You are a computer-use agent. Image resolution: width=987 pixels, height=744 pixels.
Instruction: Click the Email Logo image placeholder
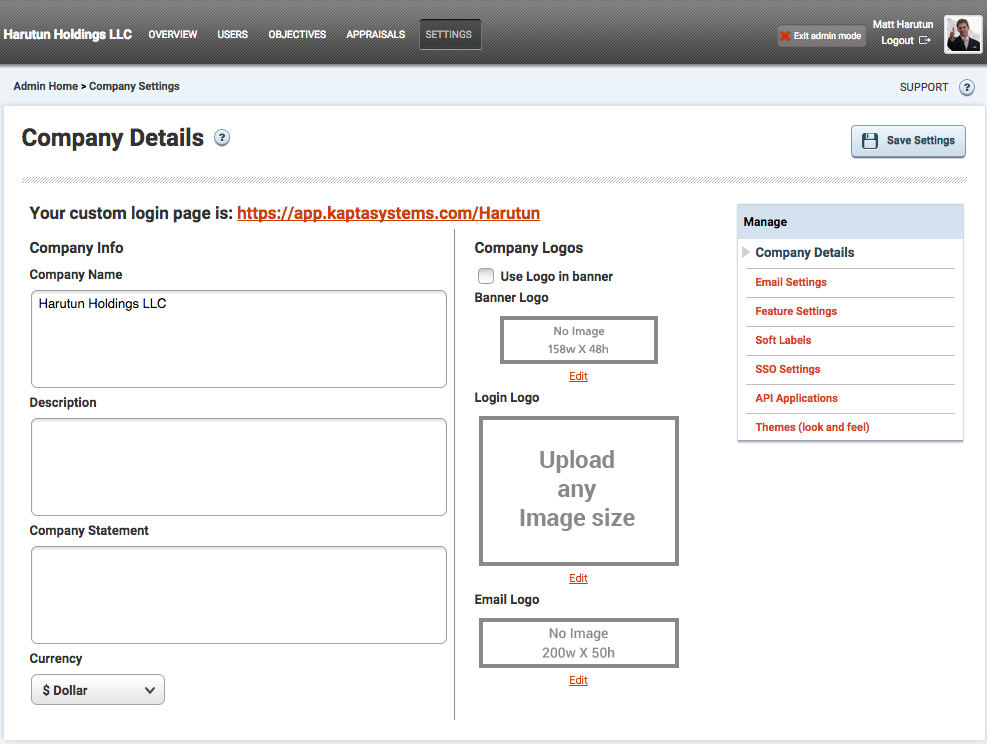[x=578, y=643]
